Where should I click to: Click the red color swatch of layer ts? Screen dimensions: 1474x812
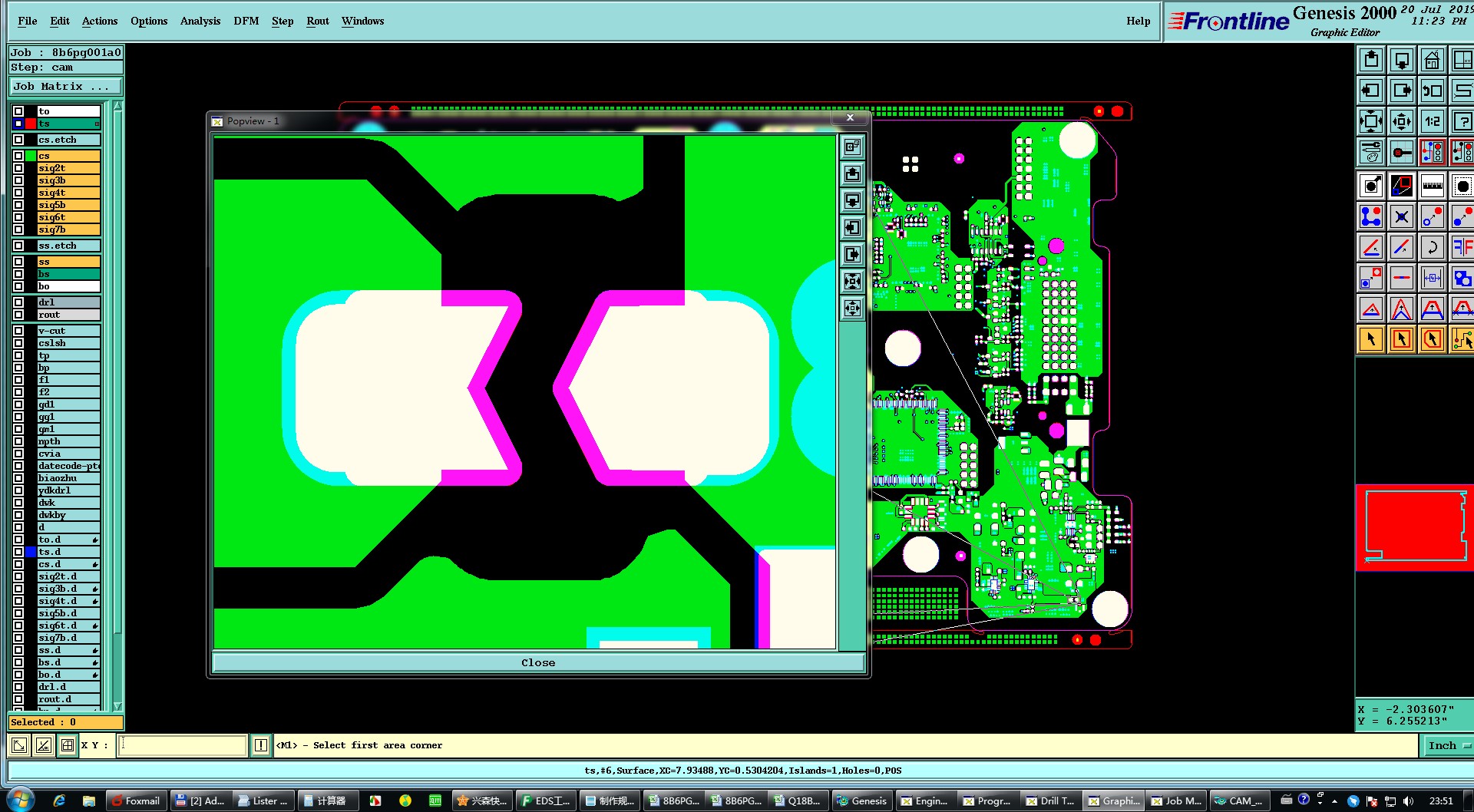click(x=31, y=124)
